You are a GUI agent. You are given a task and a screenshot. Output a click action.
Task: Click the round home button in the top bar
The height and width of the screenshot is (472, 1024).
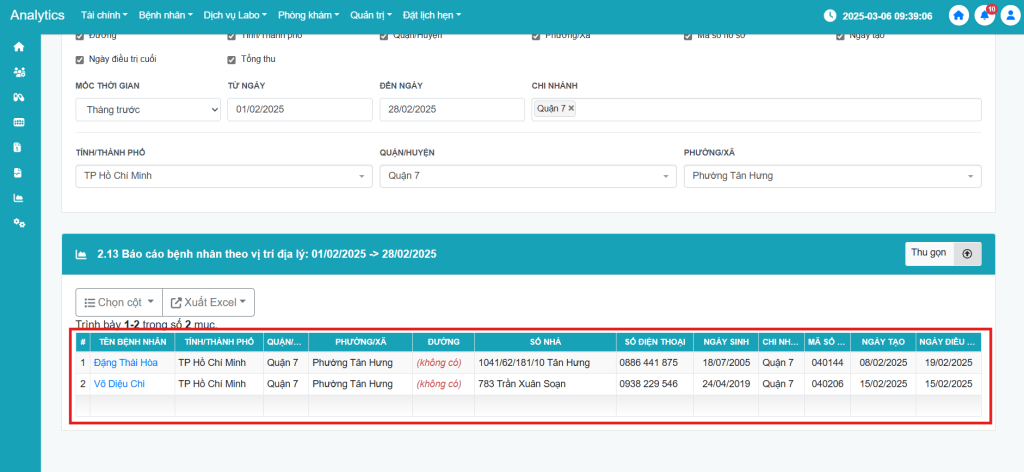959,16
